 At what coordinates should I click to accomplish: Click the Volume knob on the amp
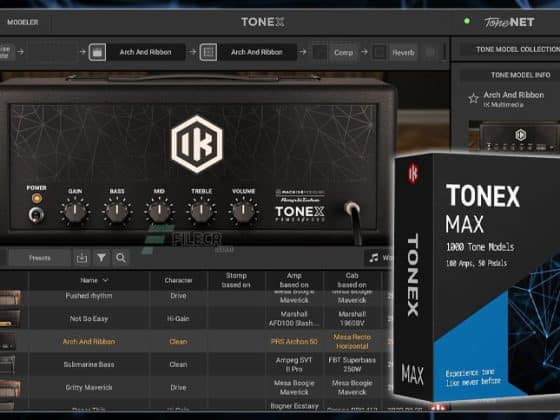[243, 212]
